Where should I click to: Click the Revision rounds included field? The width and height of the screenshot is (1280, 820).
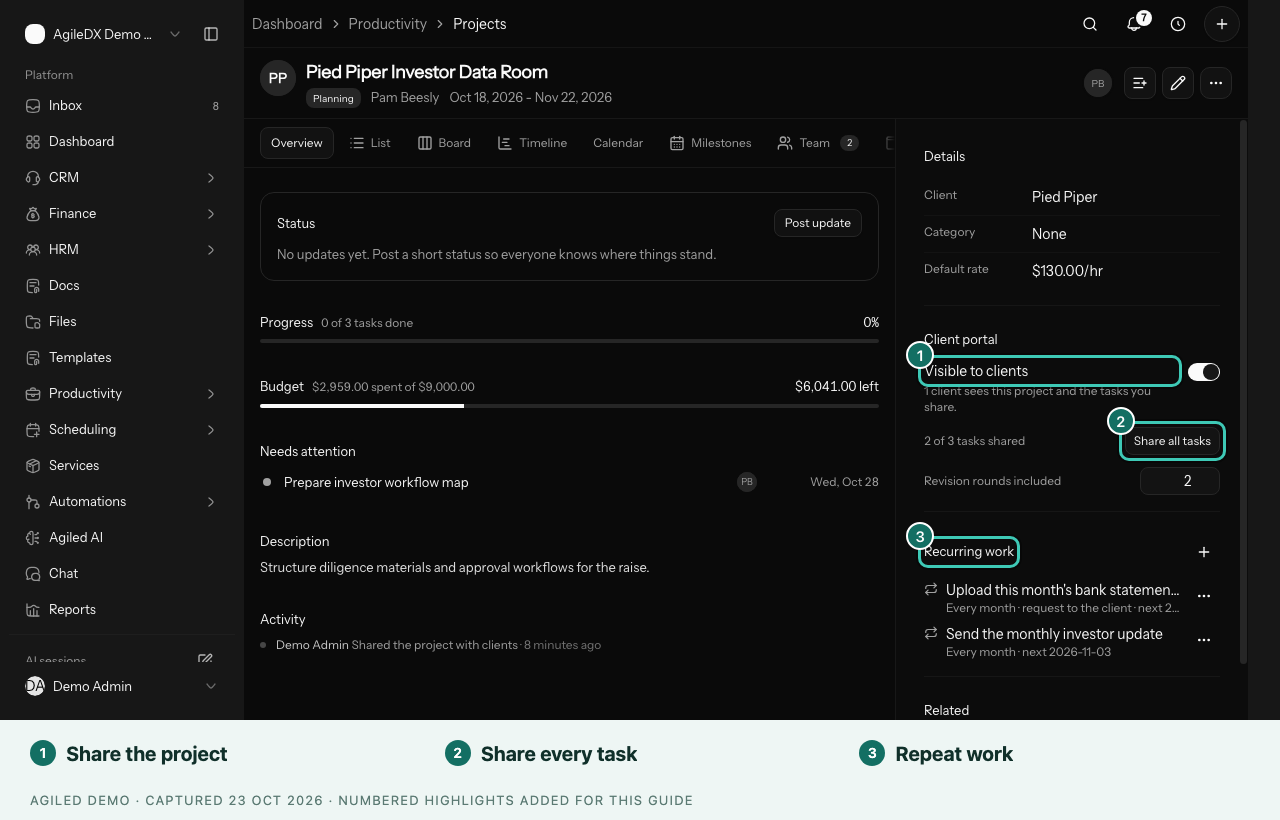click(x=1180, y=481)
